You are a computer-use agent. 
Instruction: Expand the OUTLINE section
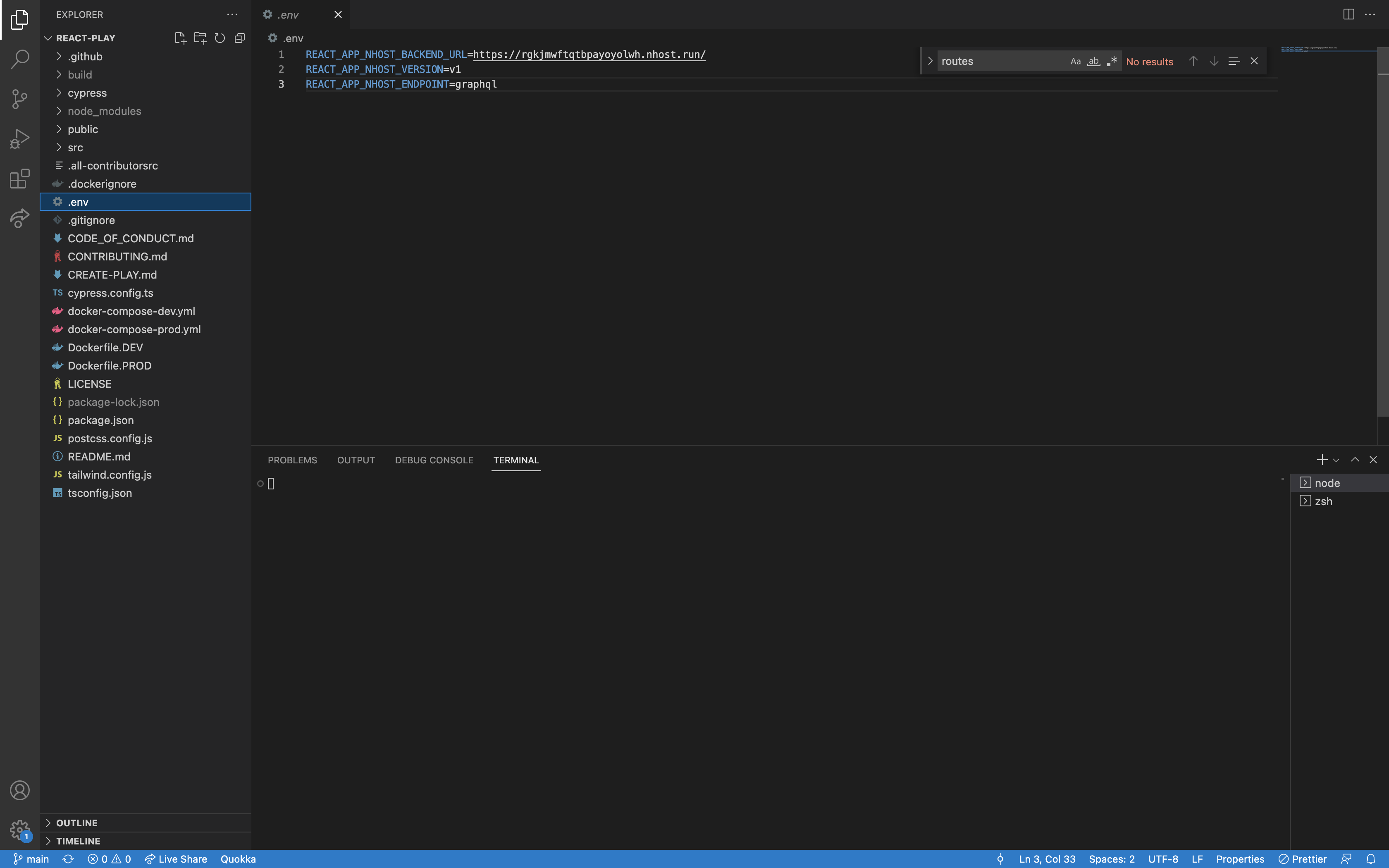(x=77, y=823)
